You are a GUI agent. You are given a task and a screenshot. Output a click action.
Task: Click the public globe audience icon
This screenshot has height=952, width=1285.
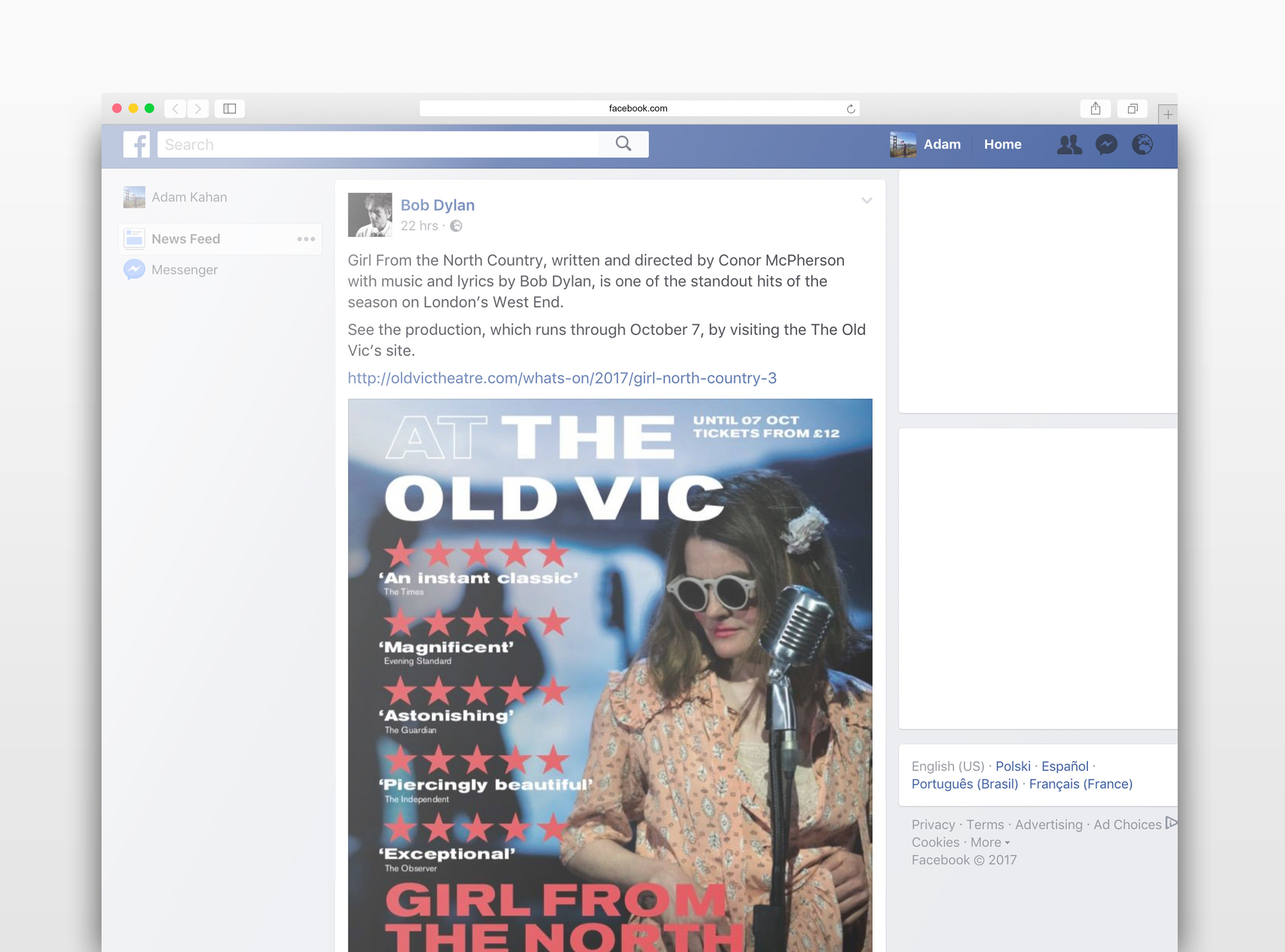456,226
